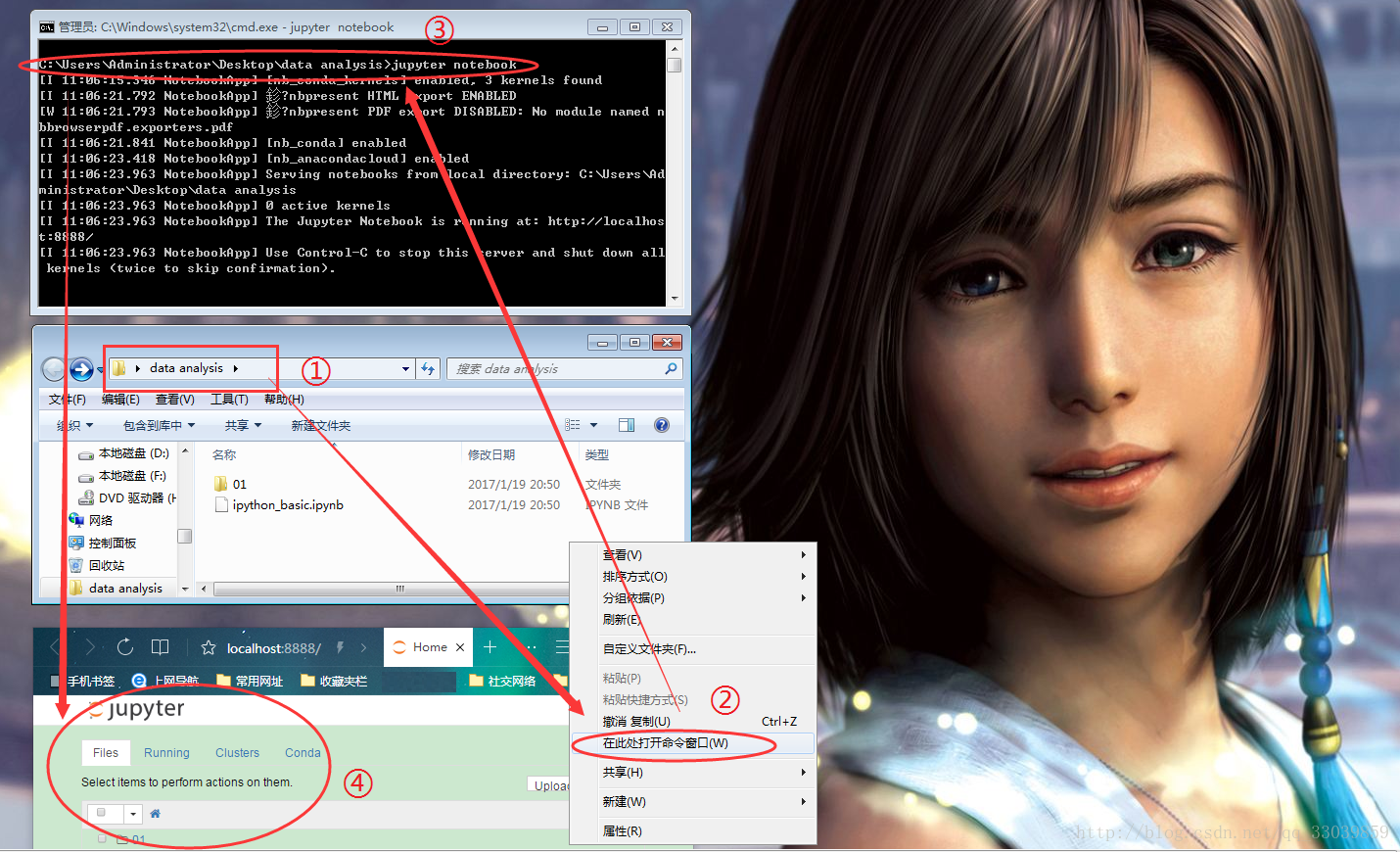Open a new browser tab with plus
This screenshot has height=852, width=1400.
(490, 647)
